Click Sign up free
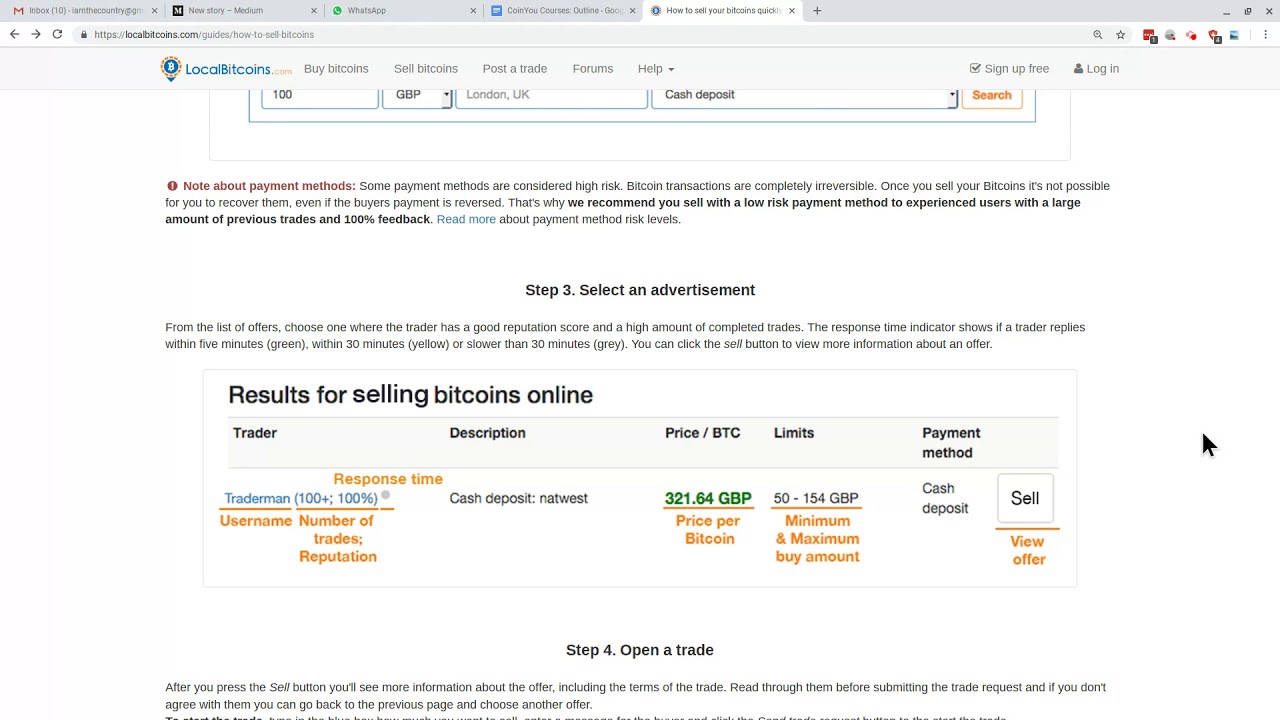Screen dimensions: 1280x720 (x=1009, y=69)
